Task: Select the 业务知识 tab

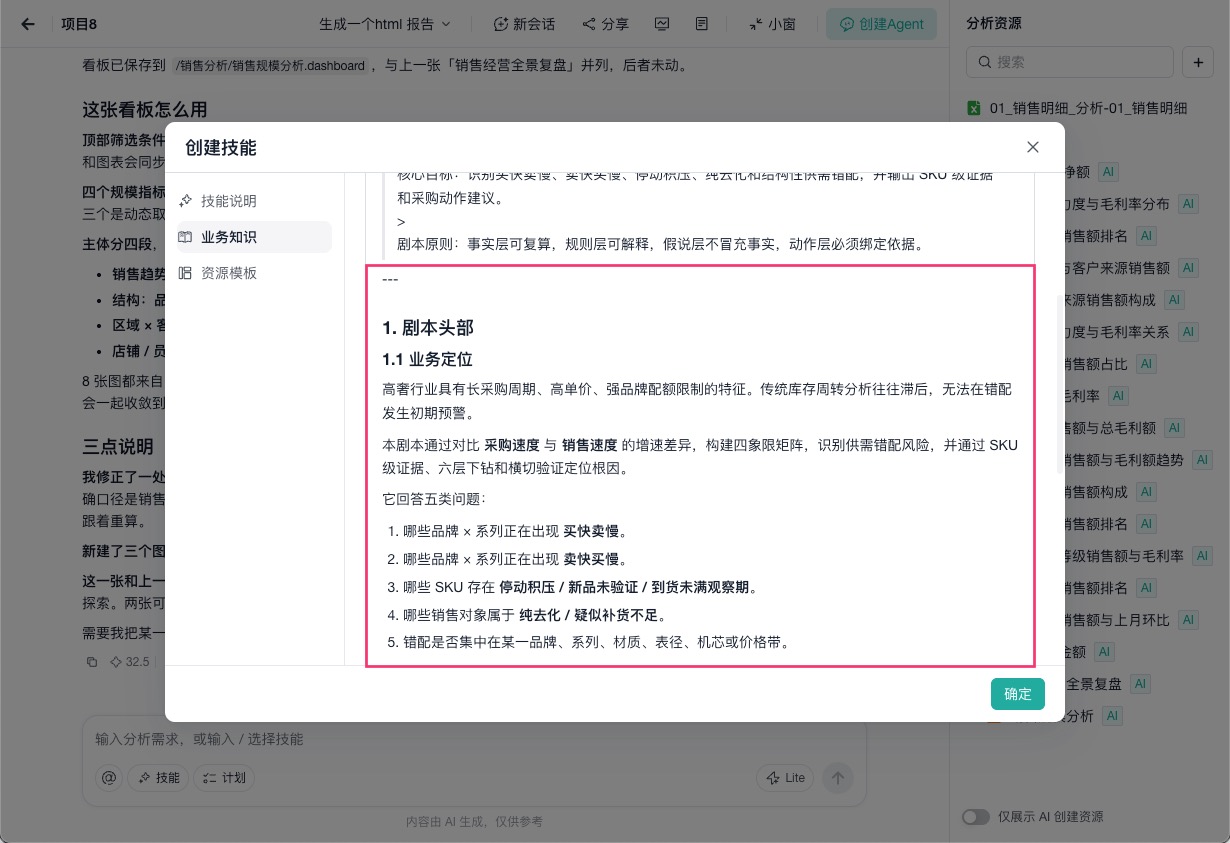Action: tap(254, 237)
